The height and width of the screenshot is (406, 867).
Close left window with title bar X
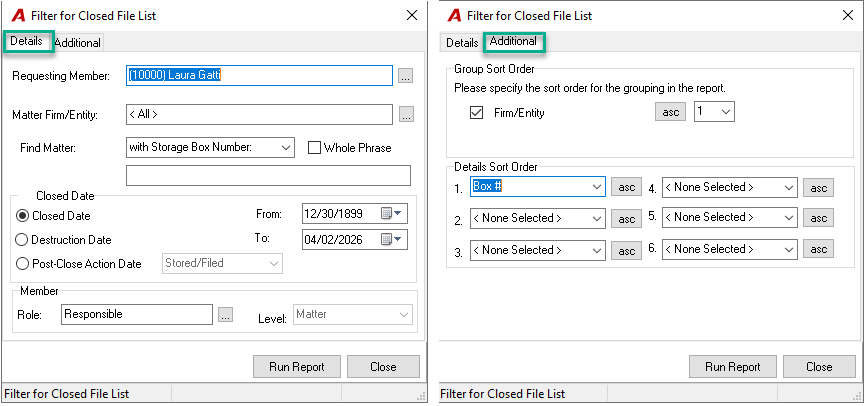tap(412, 15)
